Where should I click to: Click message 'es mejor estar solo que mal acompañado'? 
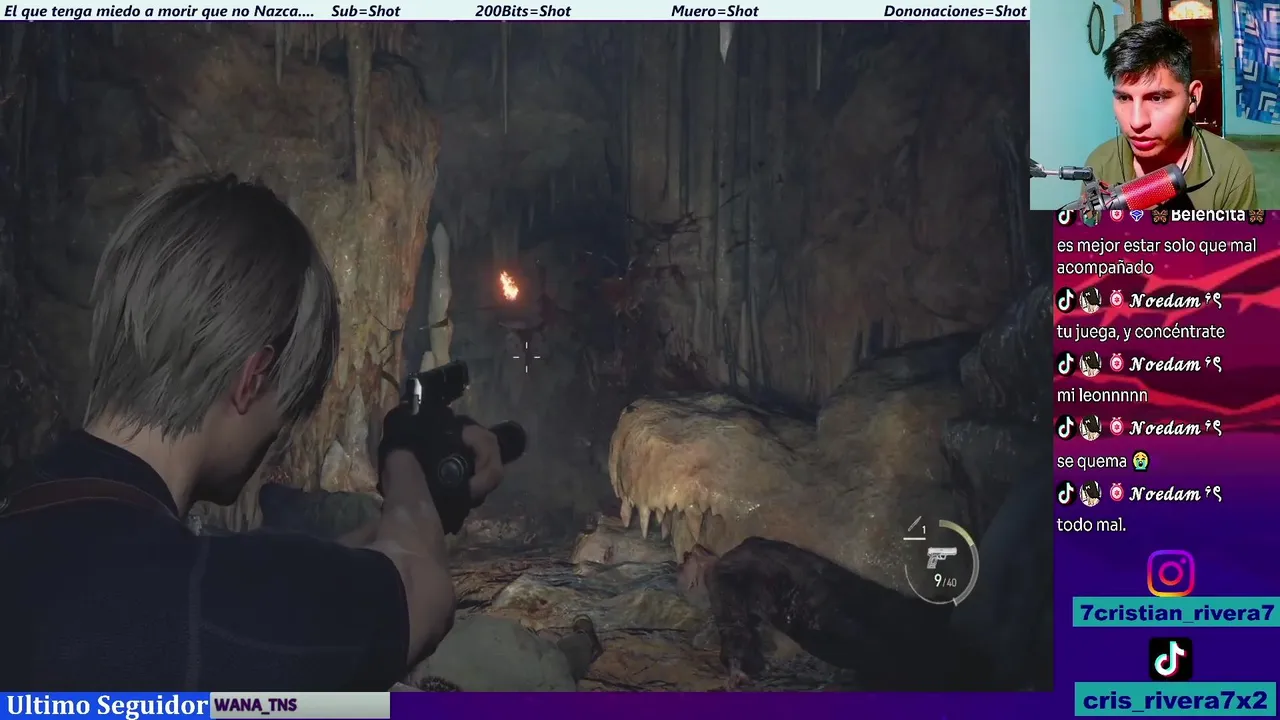pyautogui.click(x=1156, y=257)
